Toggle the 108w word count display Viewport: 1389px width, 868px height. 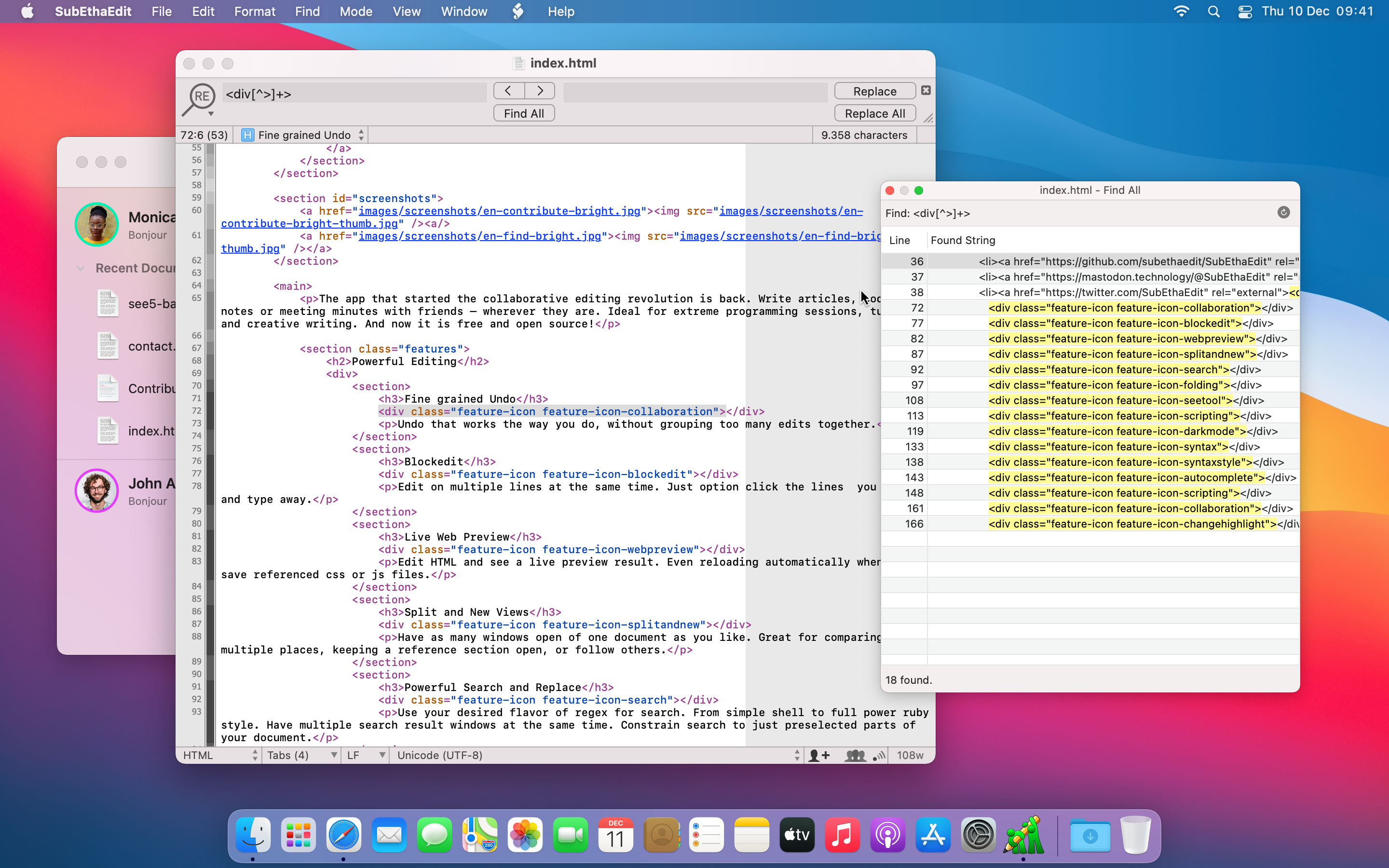pos(910,756)
